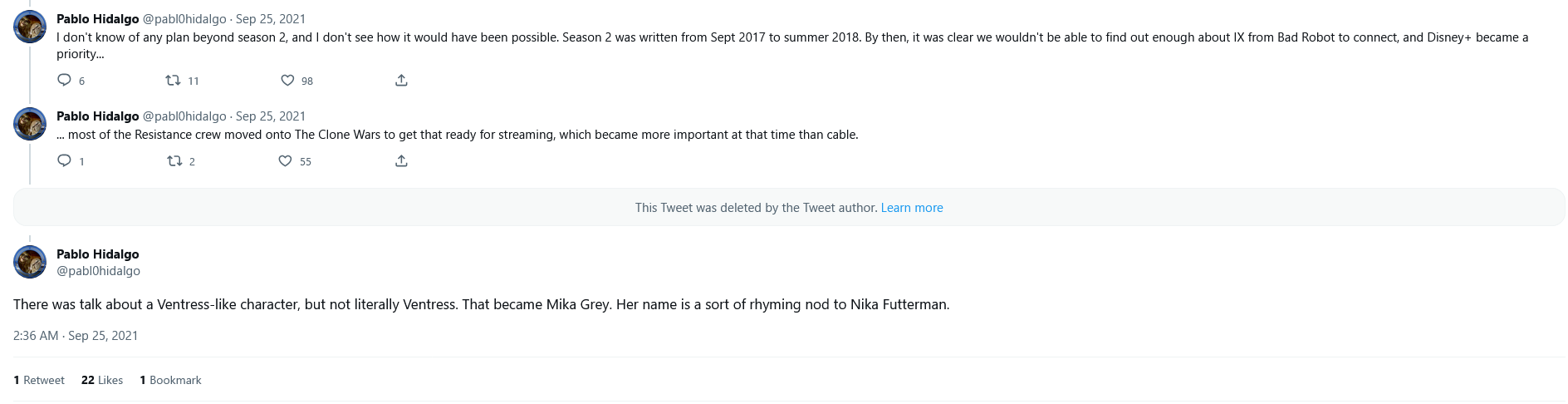1568x404 pixels.
Task: Retweet the first tweet with 11 retweets
Action: pyautogui.click(x=173, y=81)
